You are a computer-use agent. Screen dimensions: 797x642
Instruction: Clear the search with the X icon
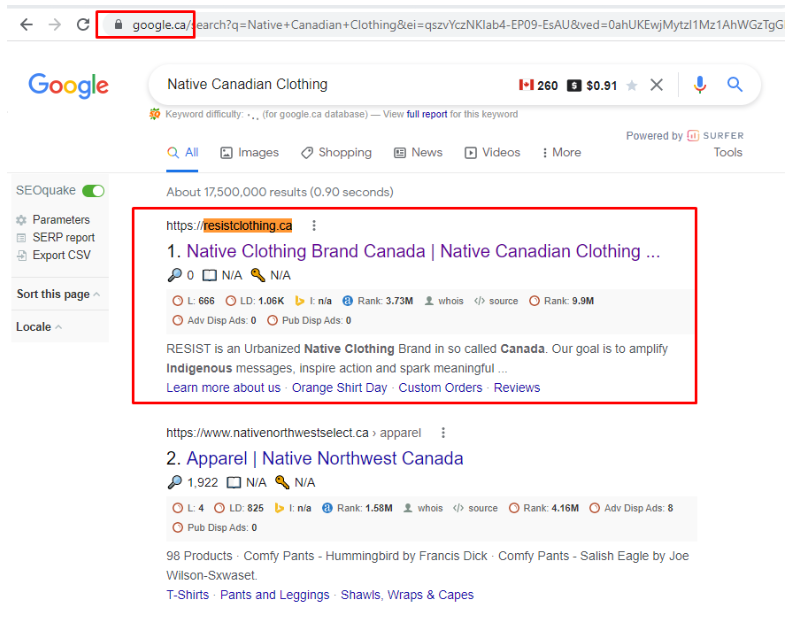click(656, 85)
